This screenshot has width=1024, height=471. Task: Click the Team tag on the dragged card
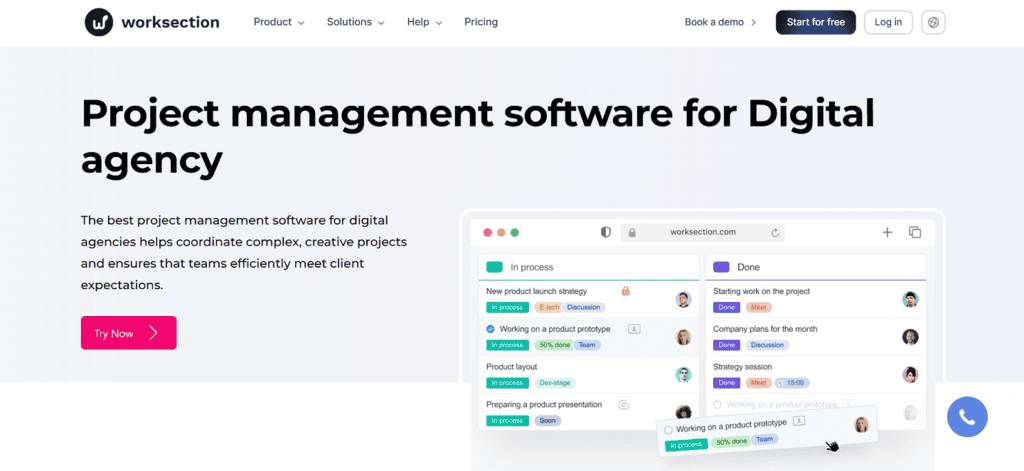tap(764, 440)
